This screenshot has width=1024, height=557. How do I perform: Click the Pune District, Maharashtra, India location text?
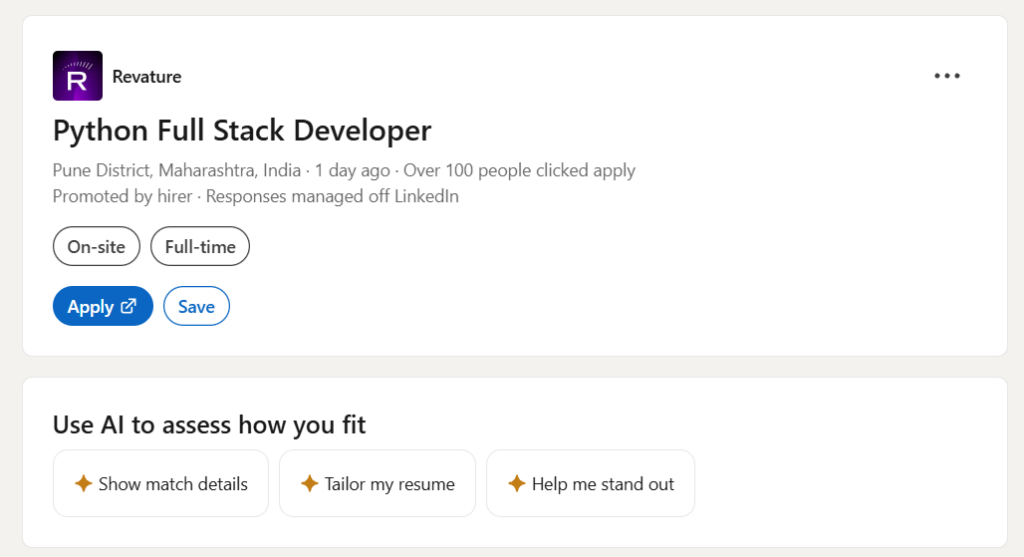pyautogui.click(x=176, y=170)
